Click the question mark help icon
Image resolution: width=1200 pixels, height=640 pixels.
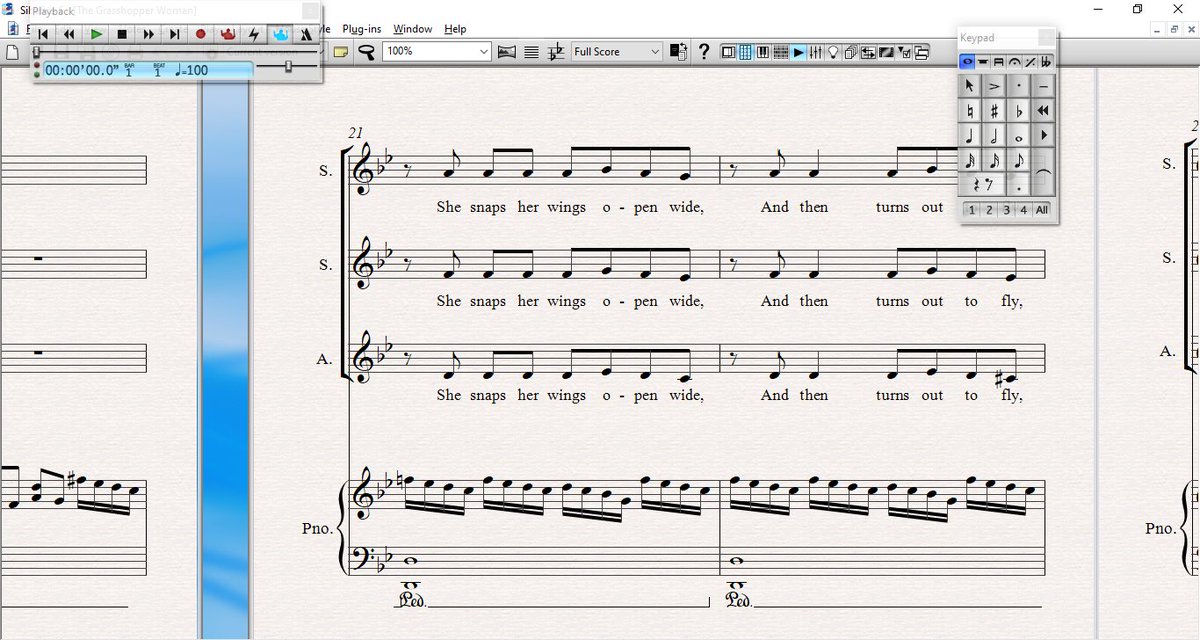click(704, 52)
